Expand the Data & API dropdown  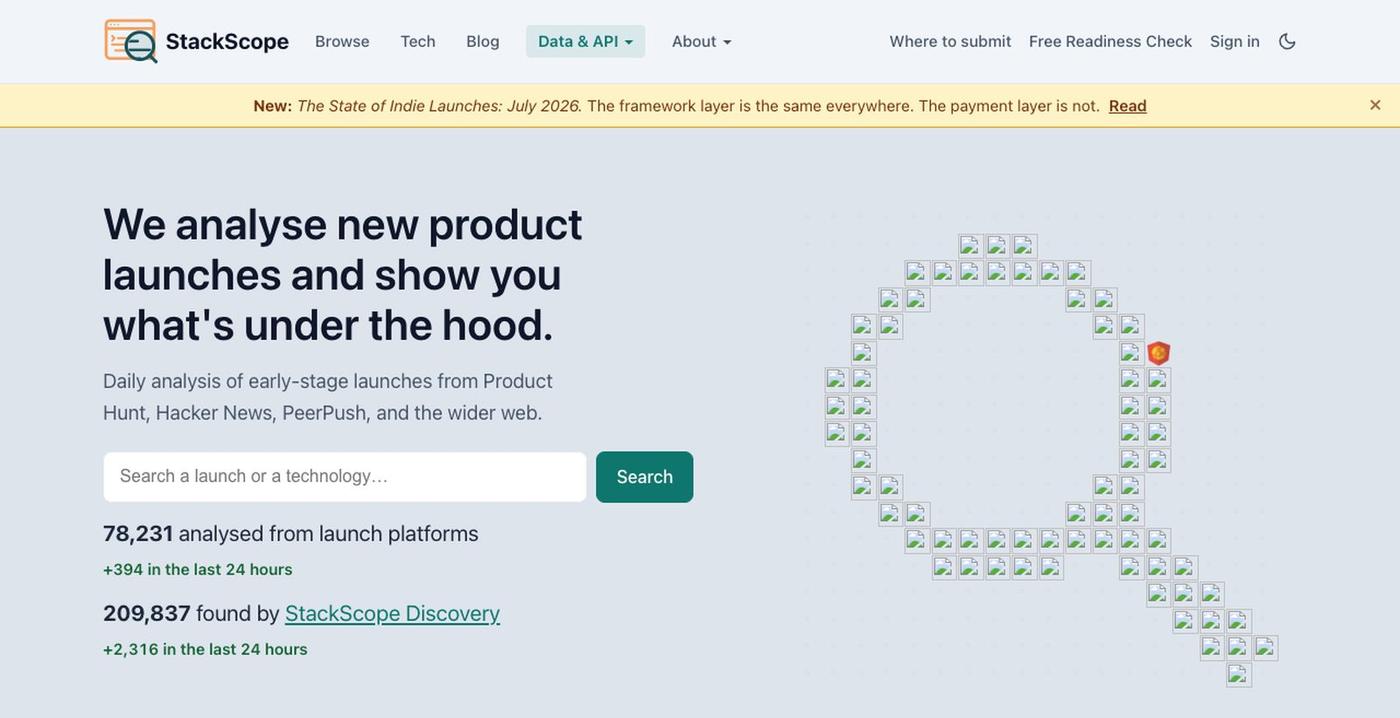pyautogui.click(x=585, y=41)
